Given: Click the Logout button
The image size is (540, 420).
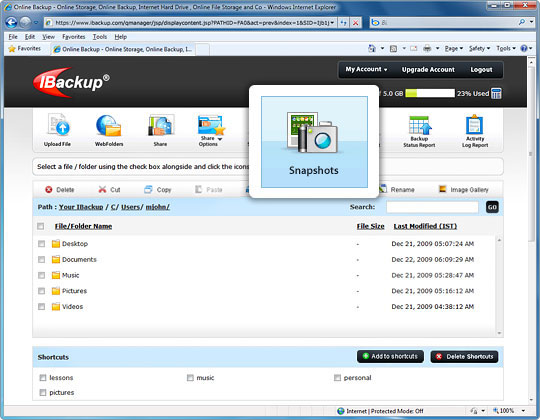Looking at the screenshot, I should 481,70.
